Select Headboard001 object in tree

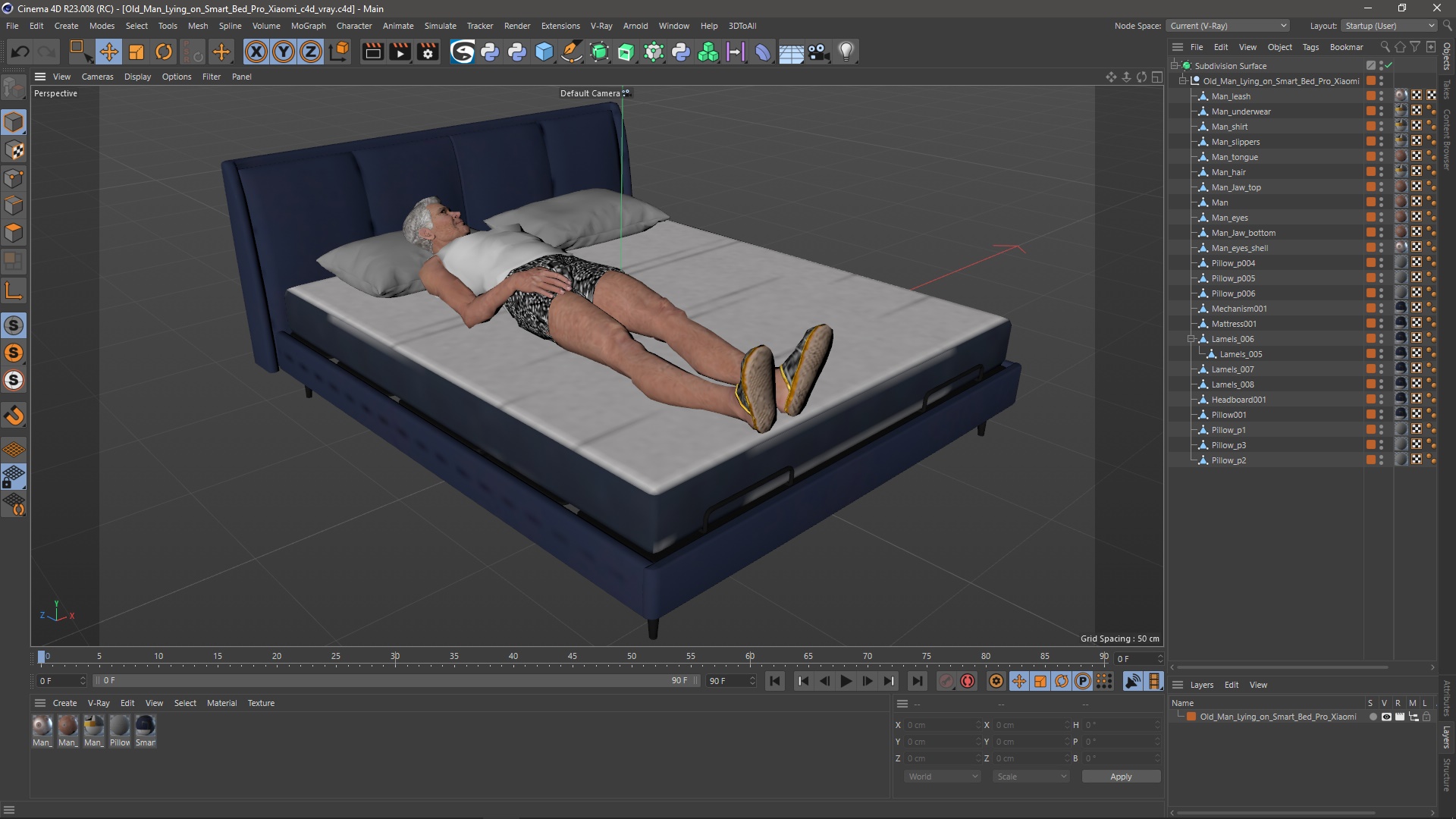coord(1238,400)
